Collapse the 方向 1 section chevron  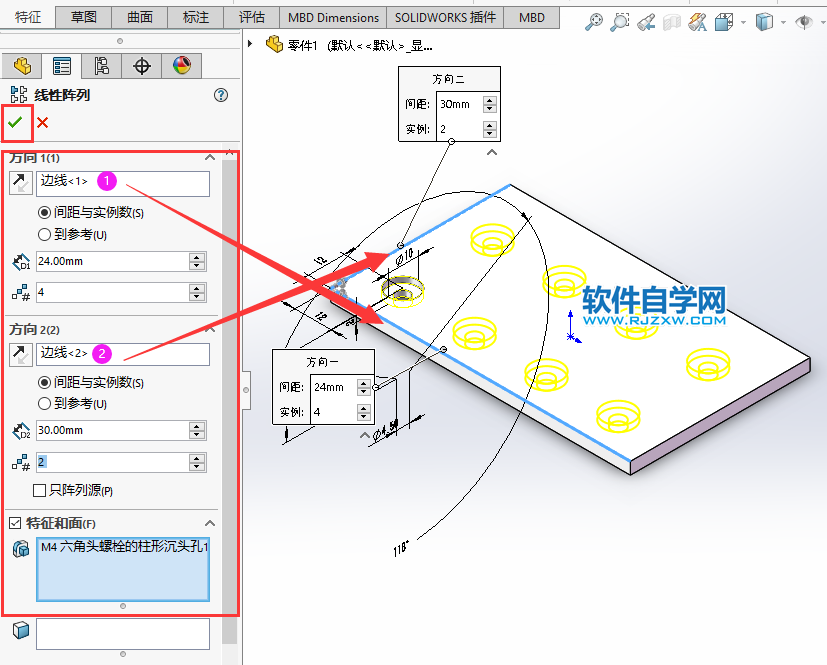(x=209, y=157)
